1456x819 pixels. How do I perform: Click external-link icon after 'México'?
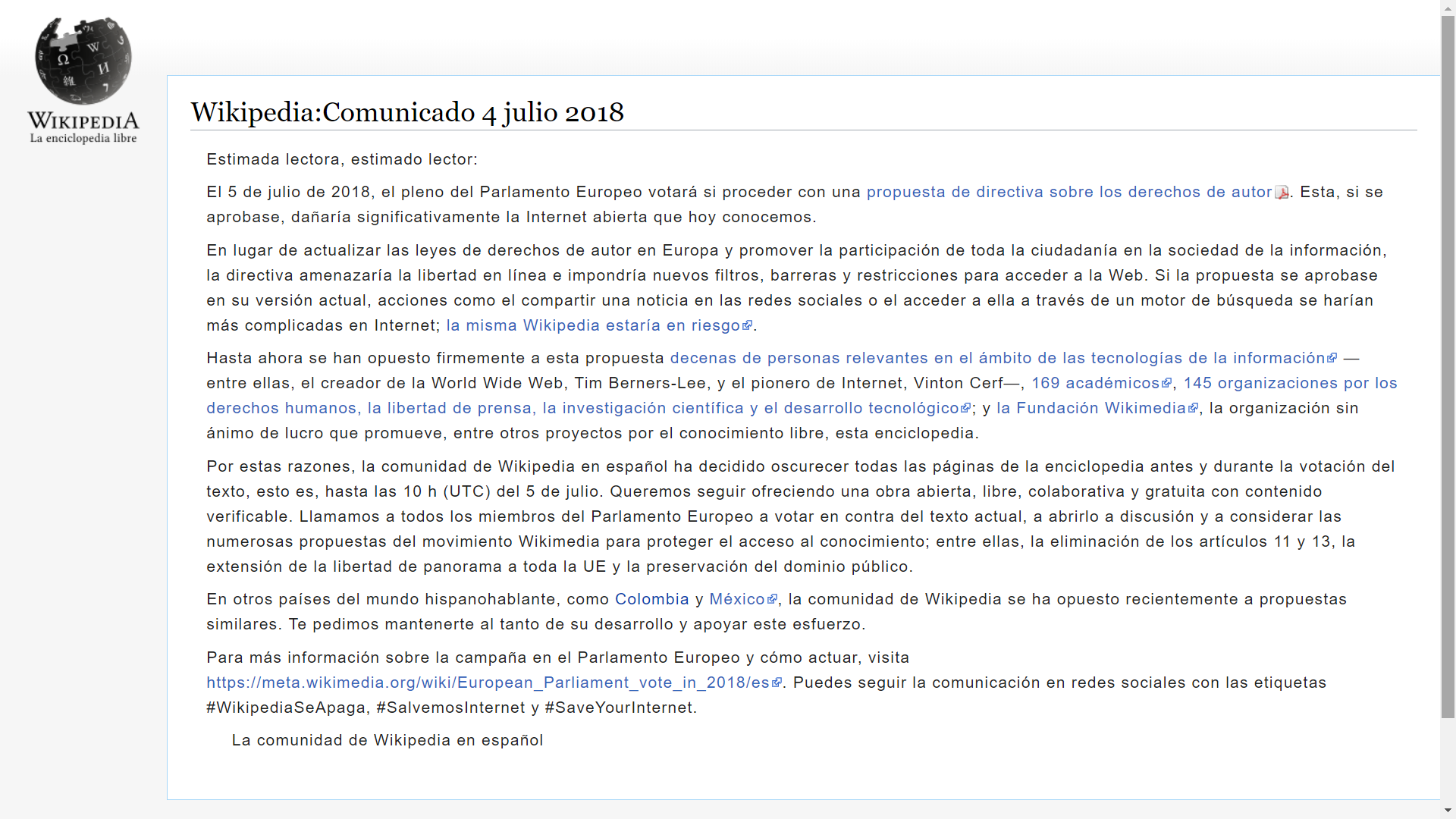coord(773,599)
